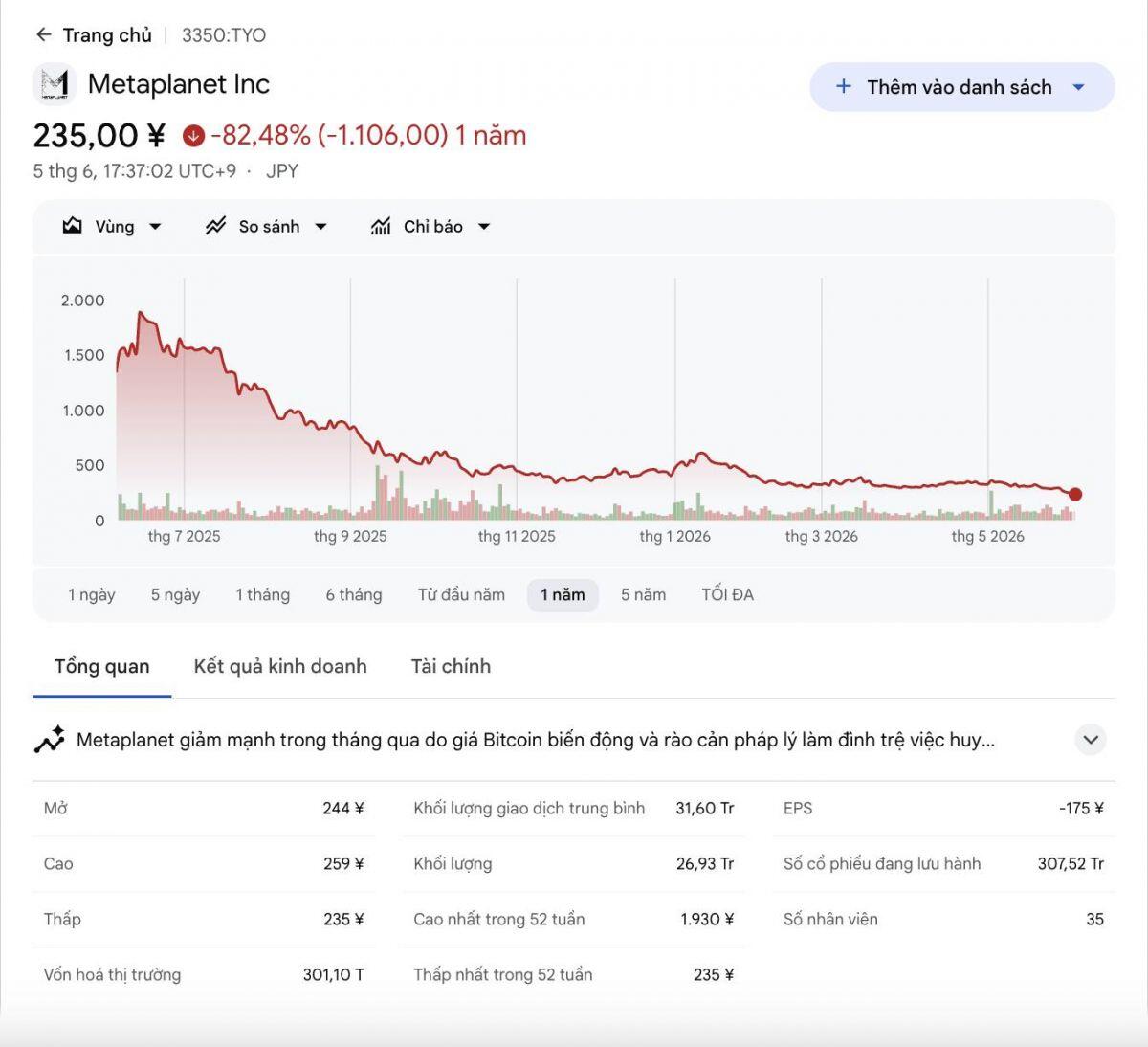Switch to the Tài chính tab
This screenshot has height=1047, width=1148.
tap(451, 666)
